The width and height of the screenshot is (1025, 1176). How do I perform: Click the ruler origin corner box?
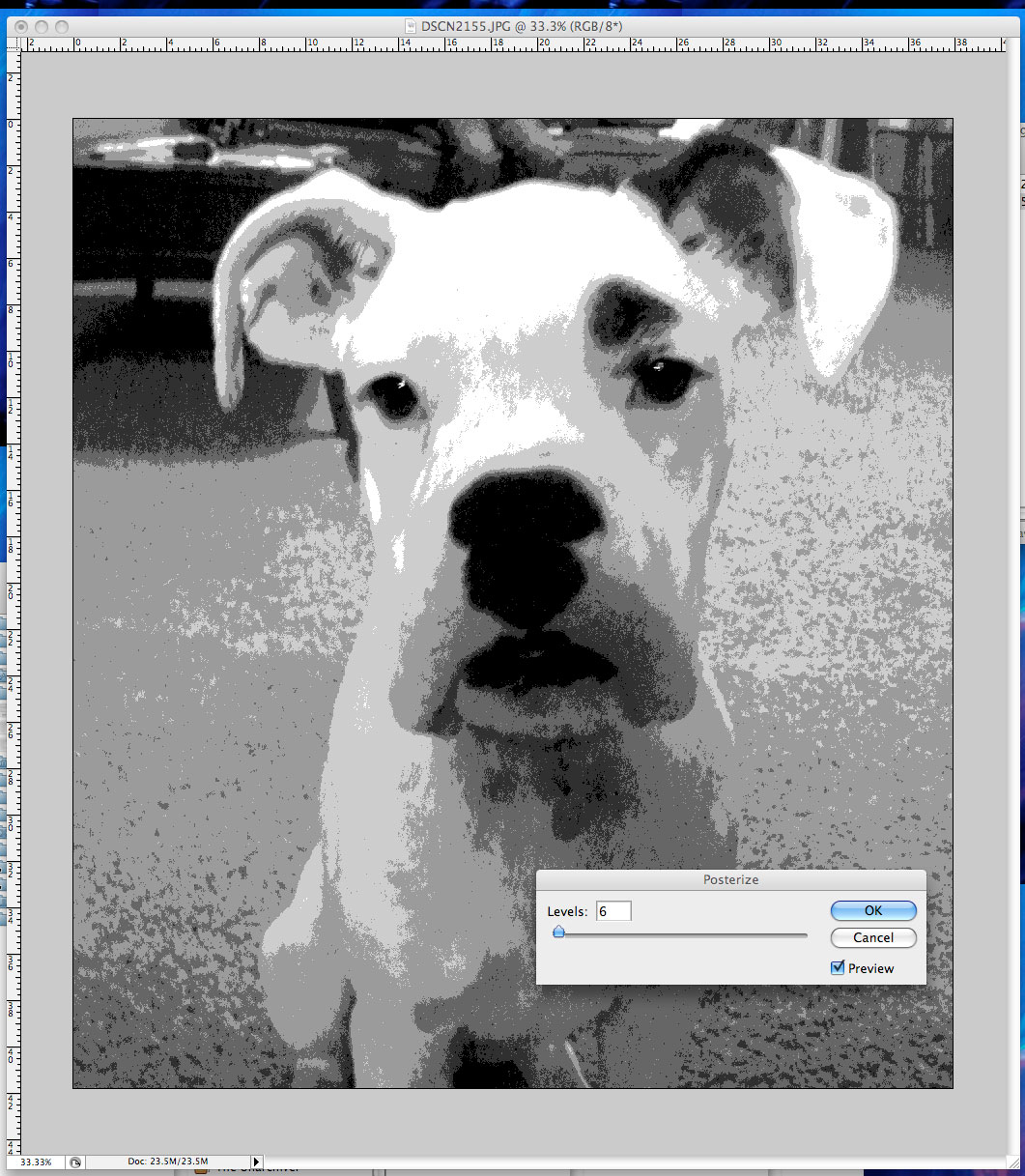[x=14, y=43]
